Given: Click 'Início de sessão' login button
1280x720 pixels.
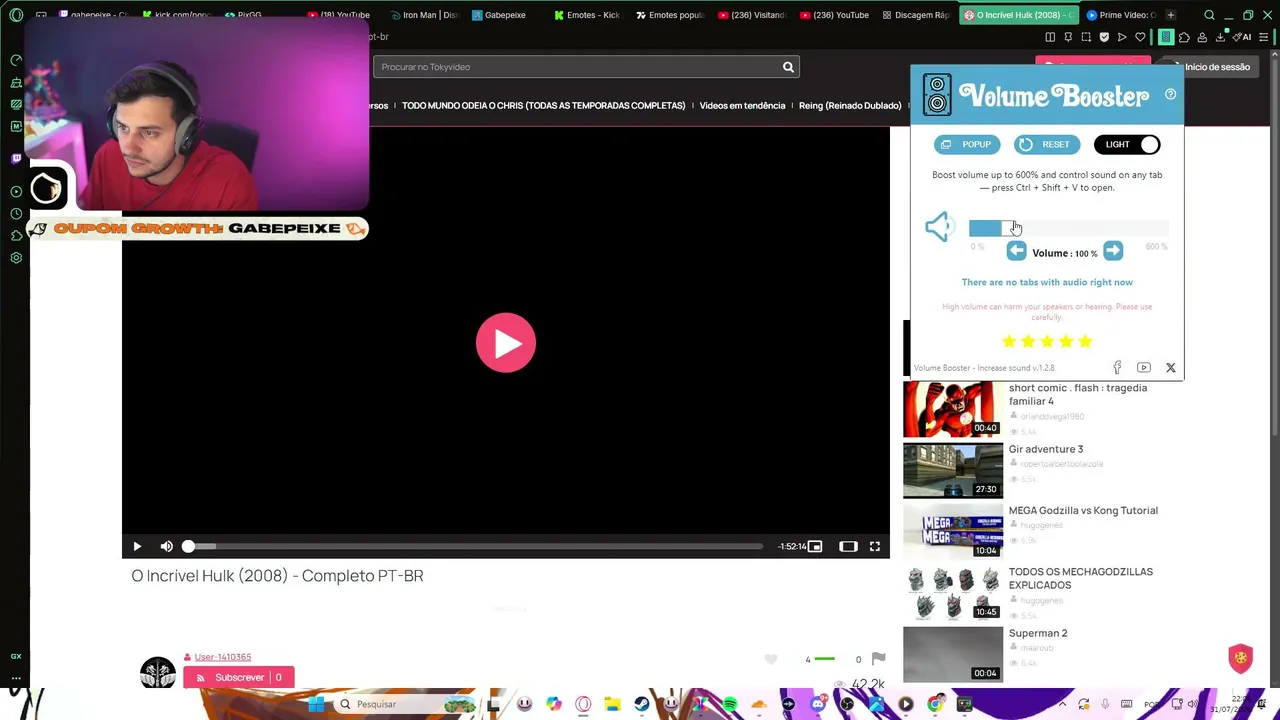Looking at the screenshot, I should click(1217, 67).
